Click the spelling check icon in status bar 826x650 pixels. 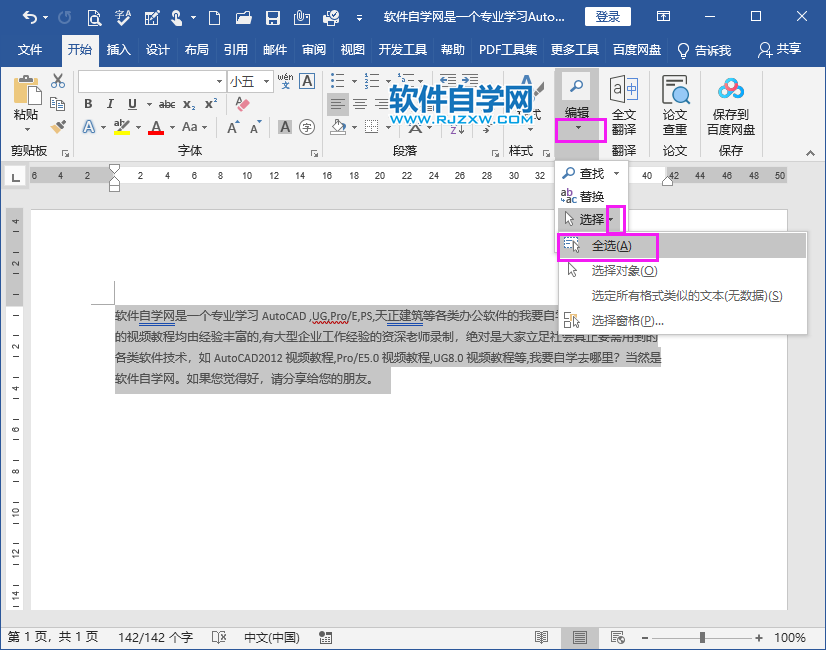tap(219, 637)
